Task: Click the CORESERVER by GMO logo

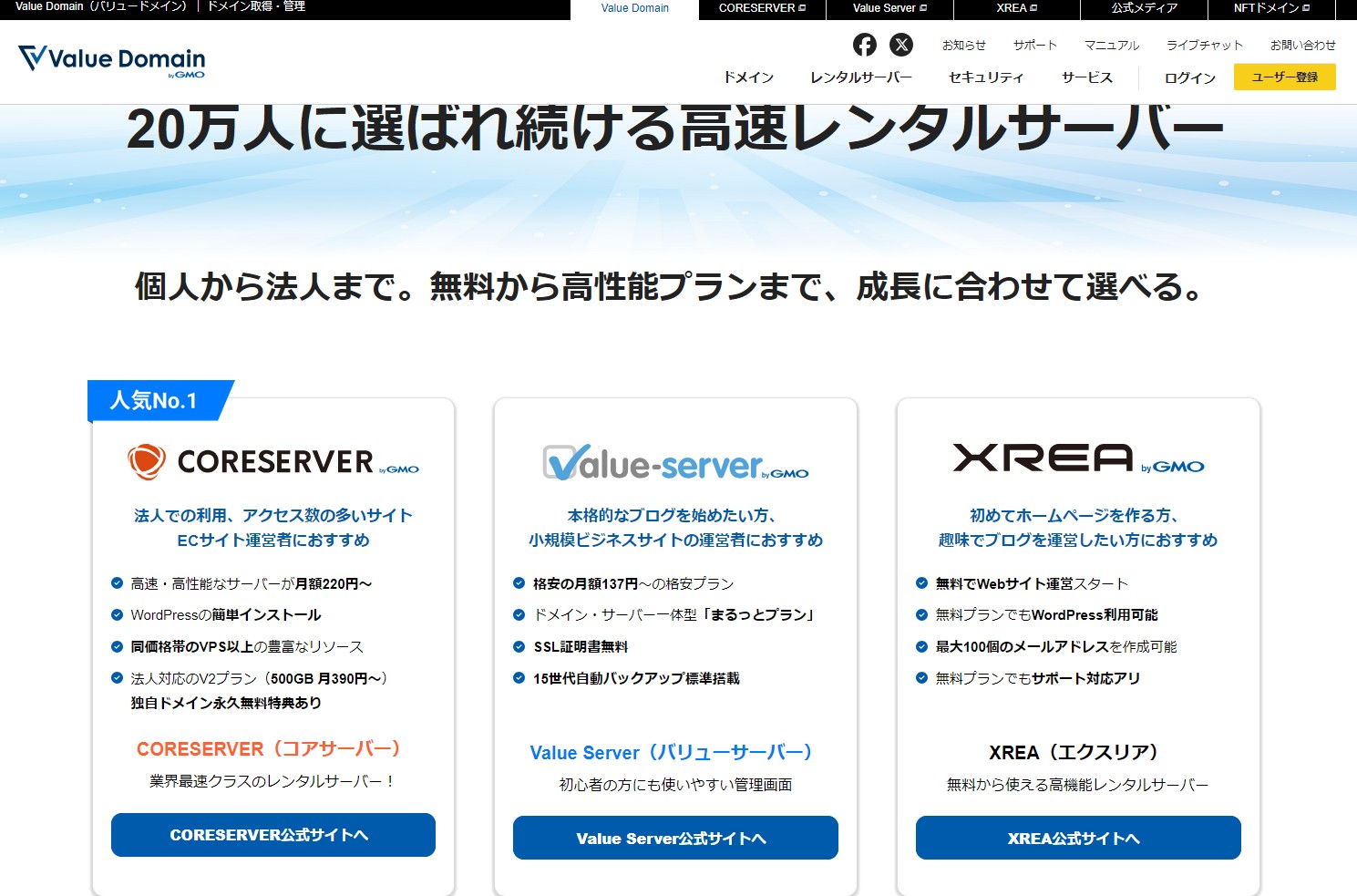Action: click(272, 461)
